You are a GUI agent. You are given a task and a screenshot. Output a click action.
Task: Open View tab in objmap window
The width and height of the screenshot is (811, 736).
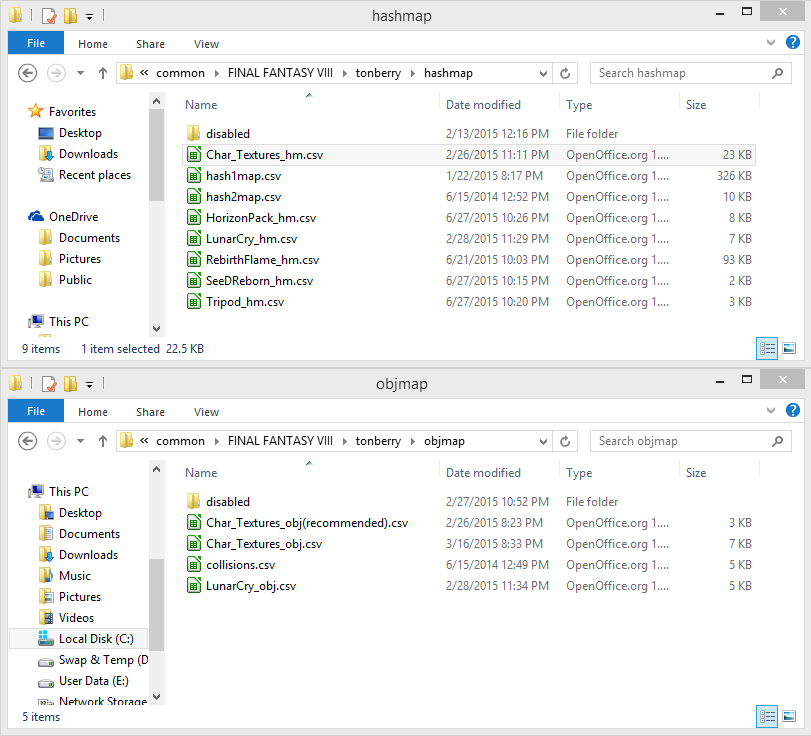(206, 412)
